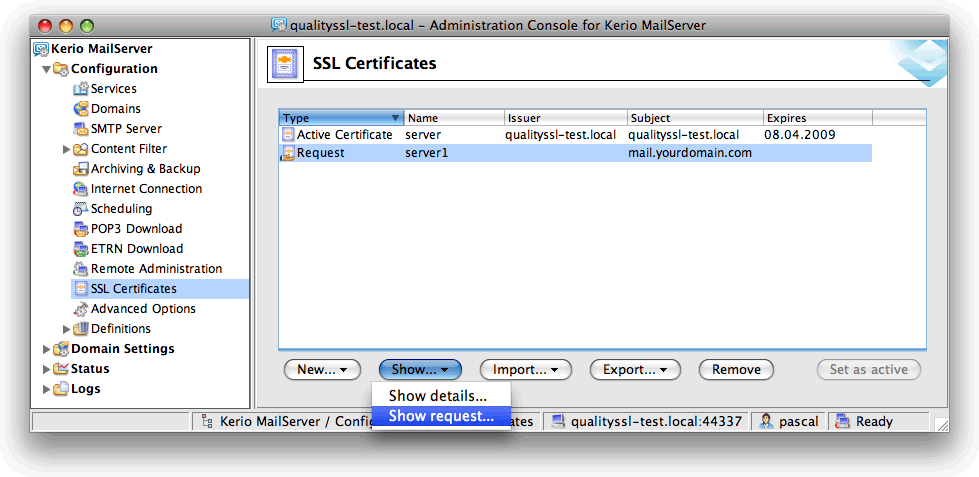
Task: Select the Scheduling label
Action: pyautogui.click(x=121, y=209)
